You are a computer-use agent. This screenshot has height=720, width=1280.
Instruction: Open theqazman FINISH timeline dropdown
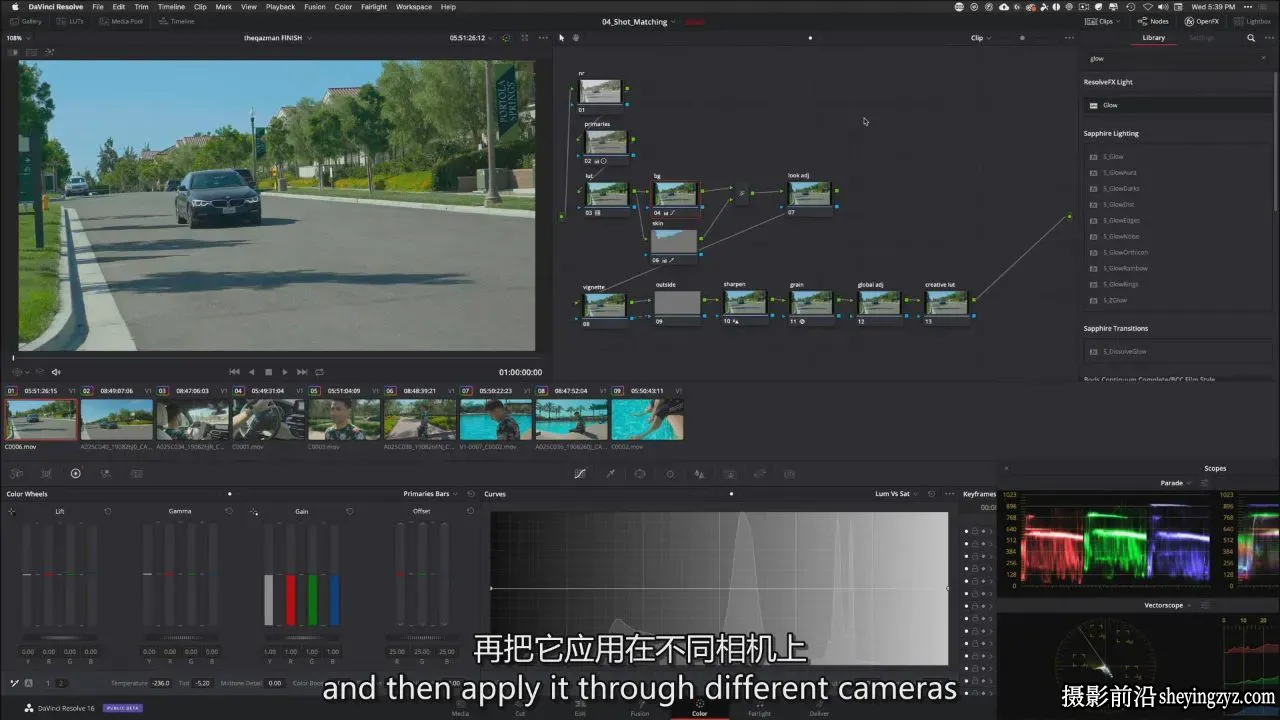tap(278, 38)
